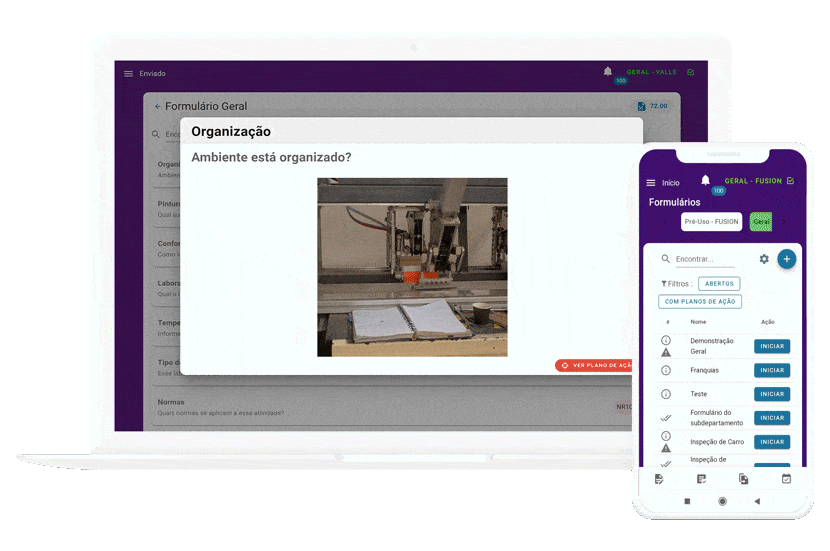Toggle the COM PLANOS DE AÇÃO filter
The height and width of the screenshot is (551, 830).
pyautogui.click(x=700, y=302)
